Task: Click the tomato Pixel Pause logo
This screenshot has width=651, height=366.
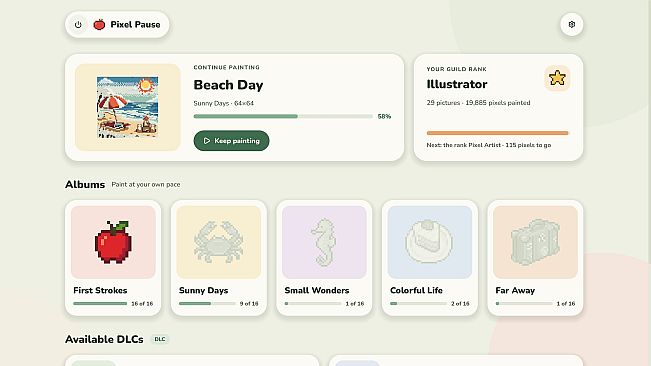Action: (x=99, y=24)
